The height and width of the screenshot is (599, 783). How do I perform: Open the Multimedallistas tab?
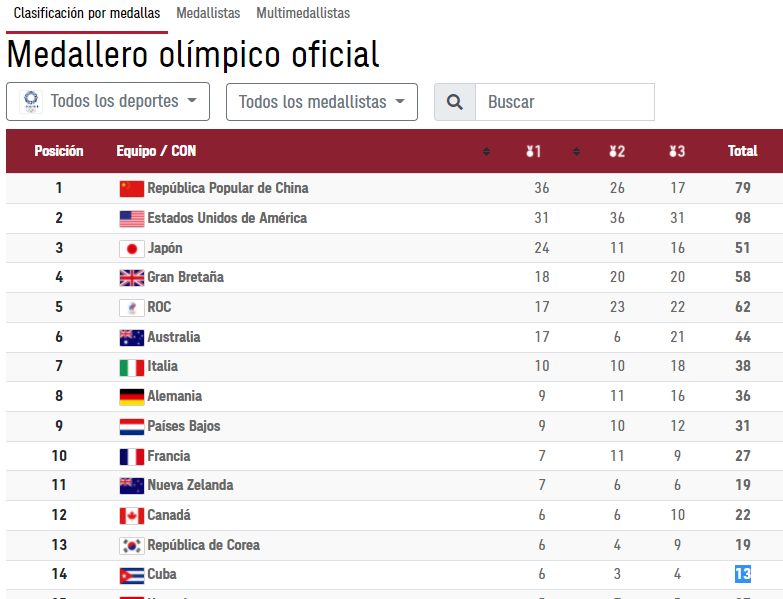303,14
